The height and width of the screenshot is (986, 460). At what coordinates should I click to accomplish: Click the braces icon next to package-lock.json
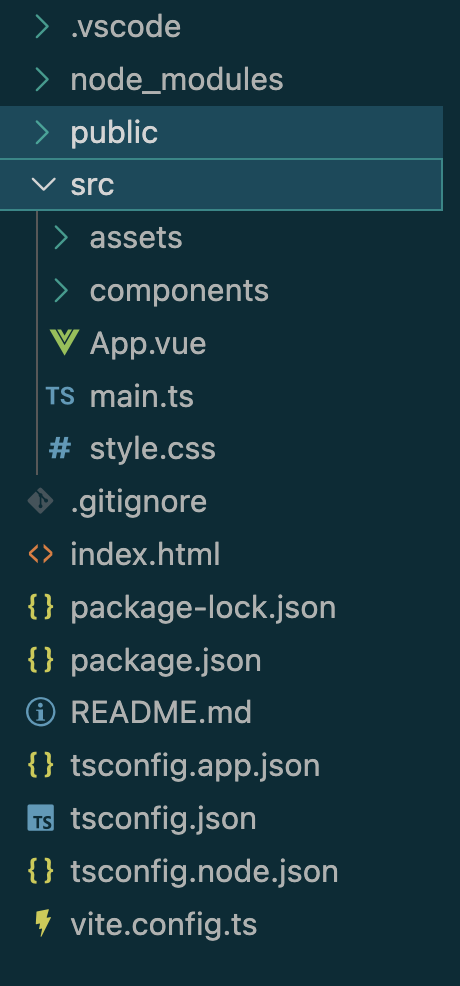click(41, 607)
